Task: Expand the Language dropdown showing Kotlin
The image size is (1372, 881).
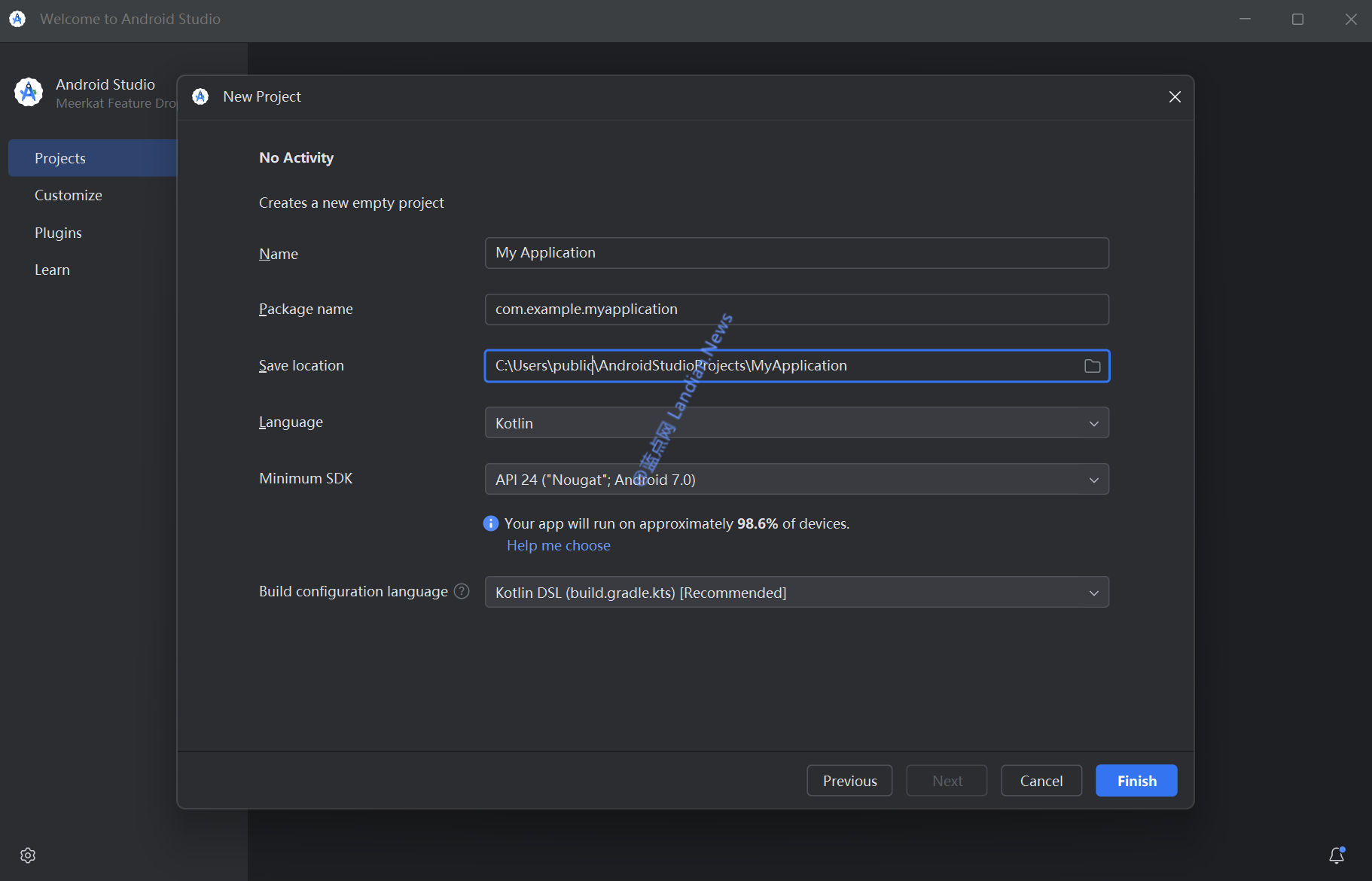Action: pos(797,423)
